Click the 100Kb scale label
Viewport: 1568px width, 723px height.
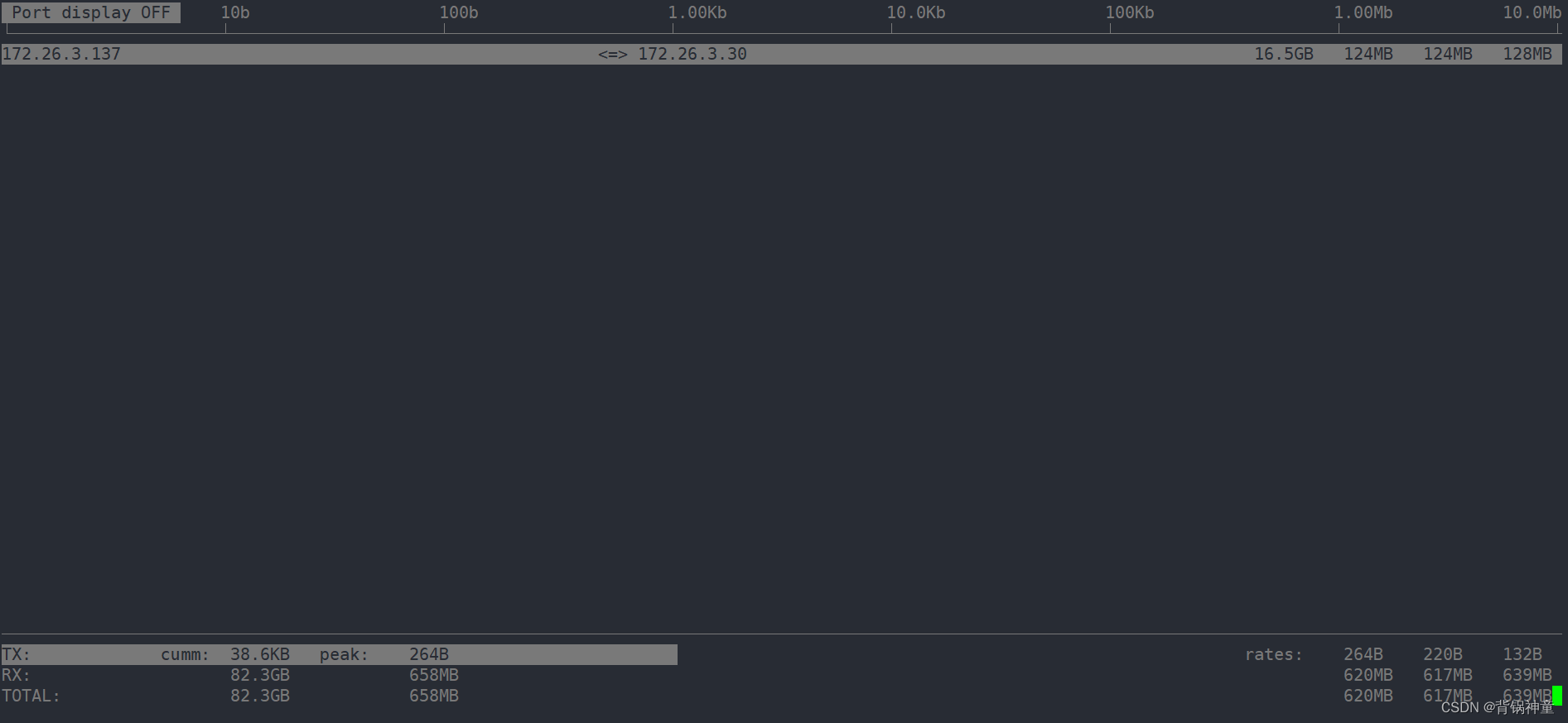pos(1130,12)
